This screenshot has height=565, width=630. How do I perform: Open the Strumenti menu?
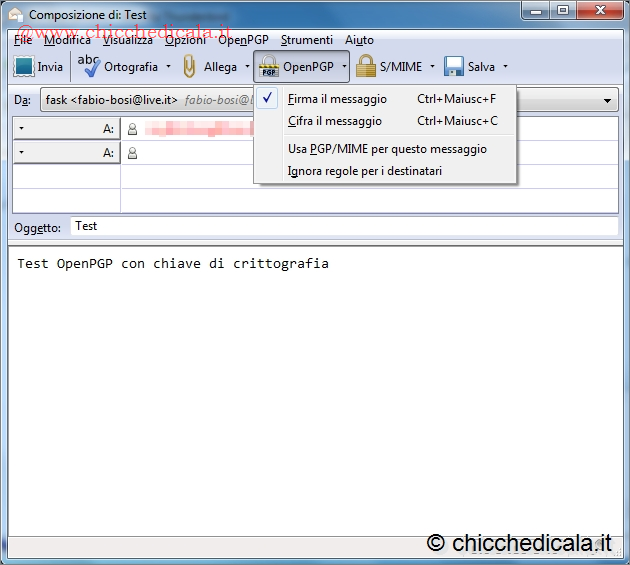click(306, 40)
